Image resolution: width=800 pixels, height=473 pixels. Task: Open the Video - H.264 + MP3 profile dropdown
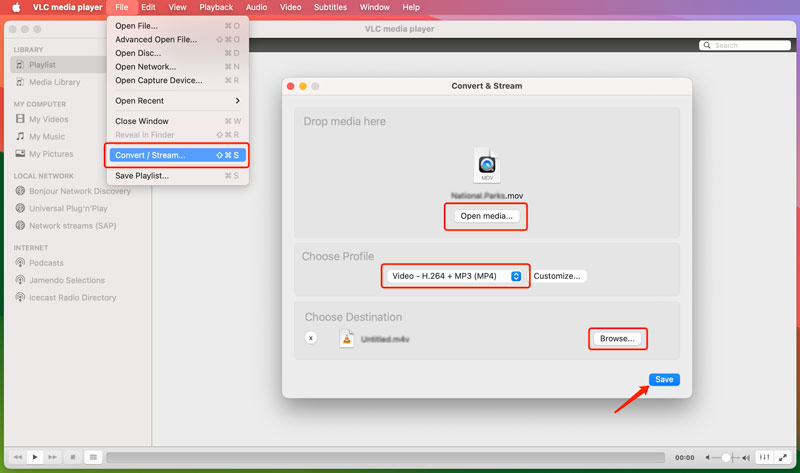click(x=455, y=276)
